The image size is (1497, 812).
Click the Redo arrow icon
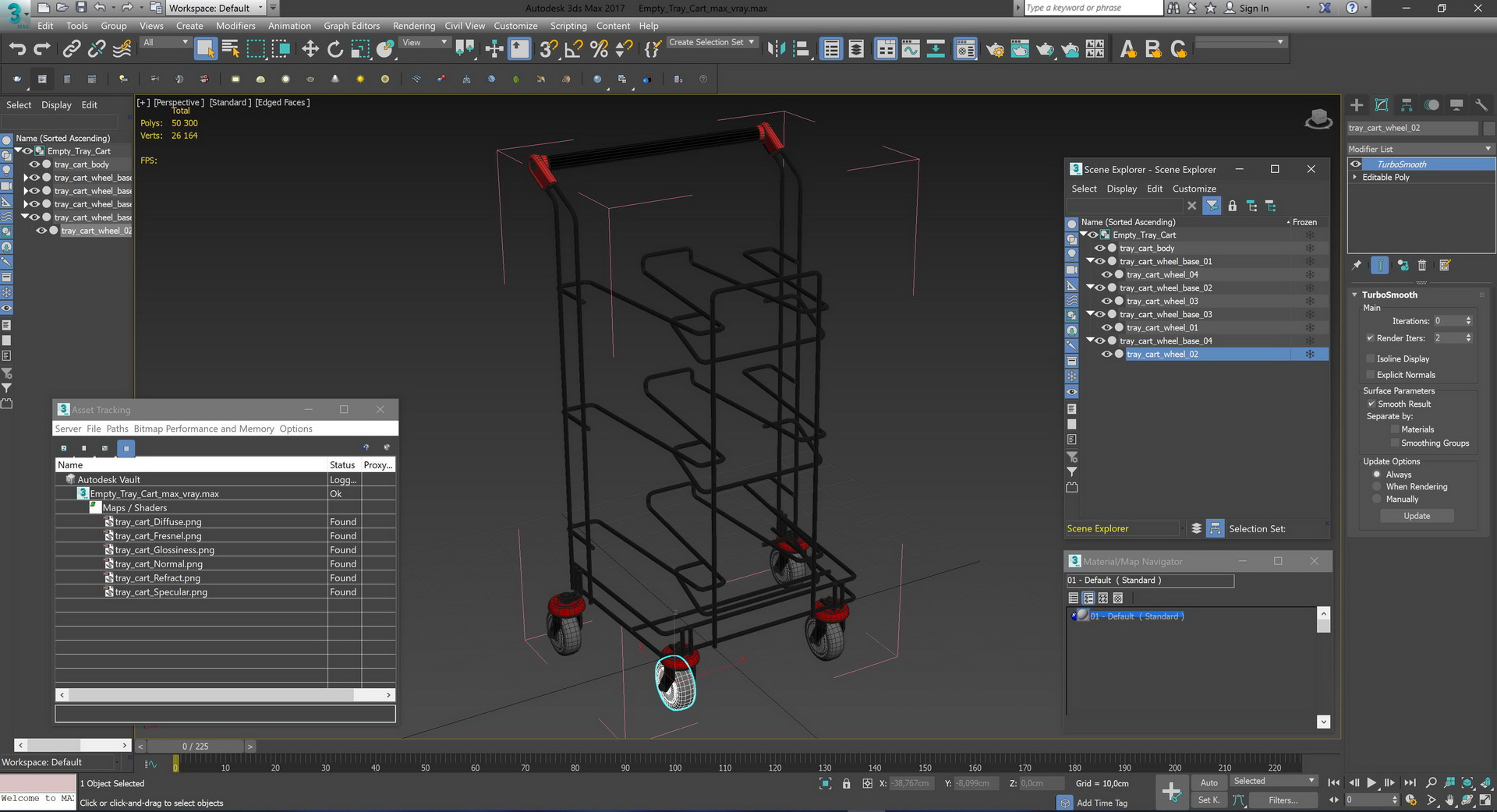coord(42,49)
